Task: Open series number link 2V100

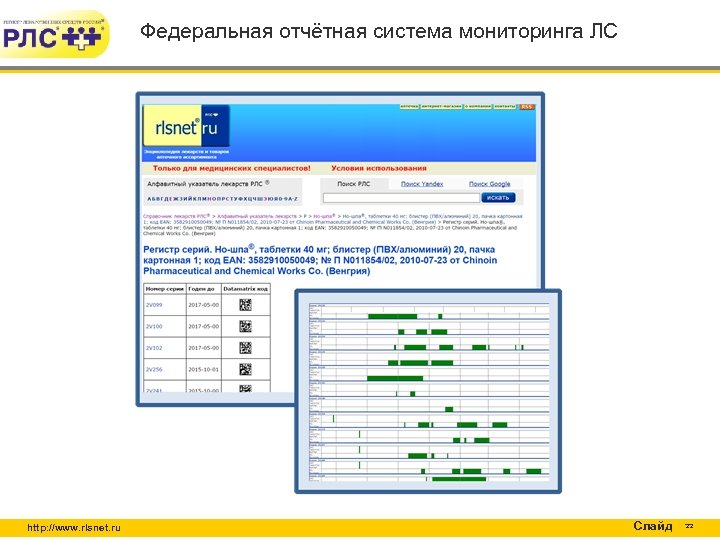Action: coord(154,326)
